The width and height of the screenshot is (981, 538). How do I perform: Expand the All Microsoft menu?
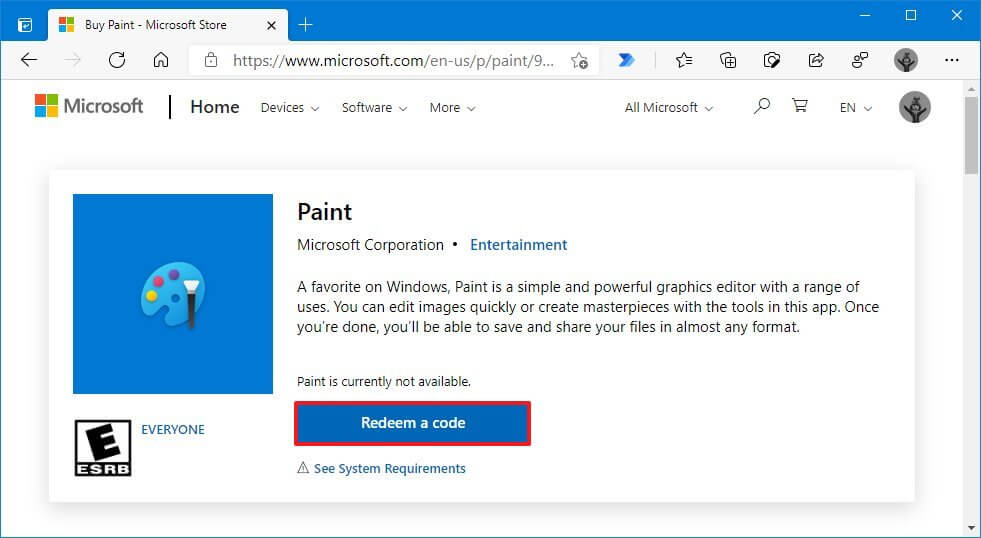[x=669, y=108]
